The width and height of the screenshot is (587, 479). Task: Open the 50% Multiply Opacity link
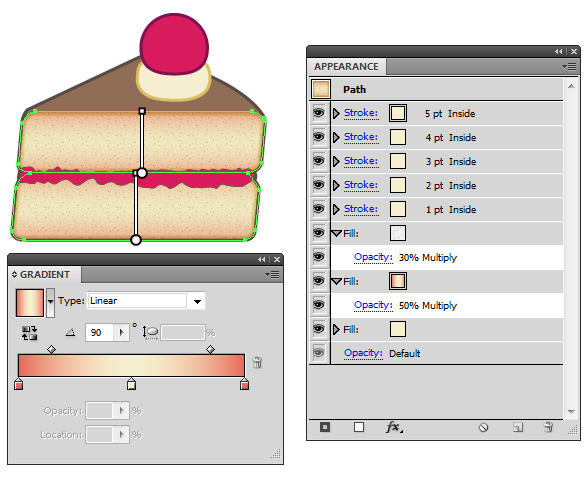coord(373,305)
